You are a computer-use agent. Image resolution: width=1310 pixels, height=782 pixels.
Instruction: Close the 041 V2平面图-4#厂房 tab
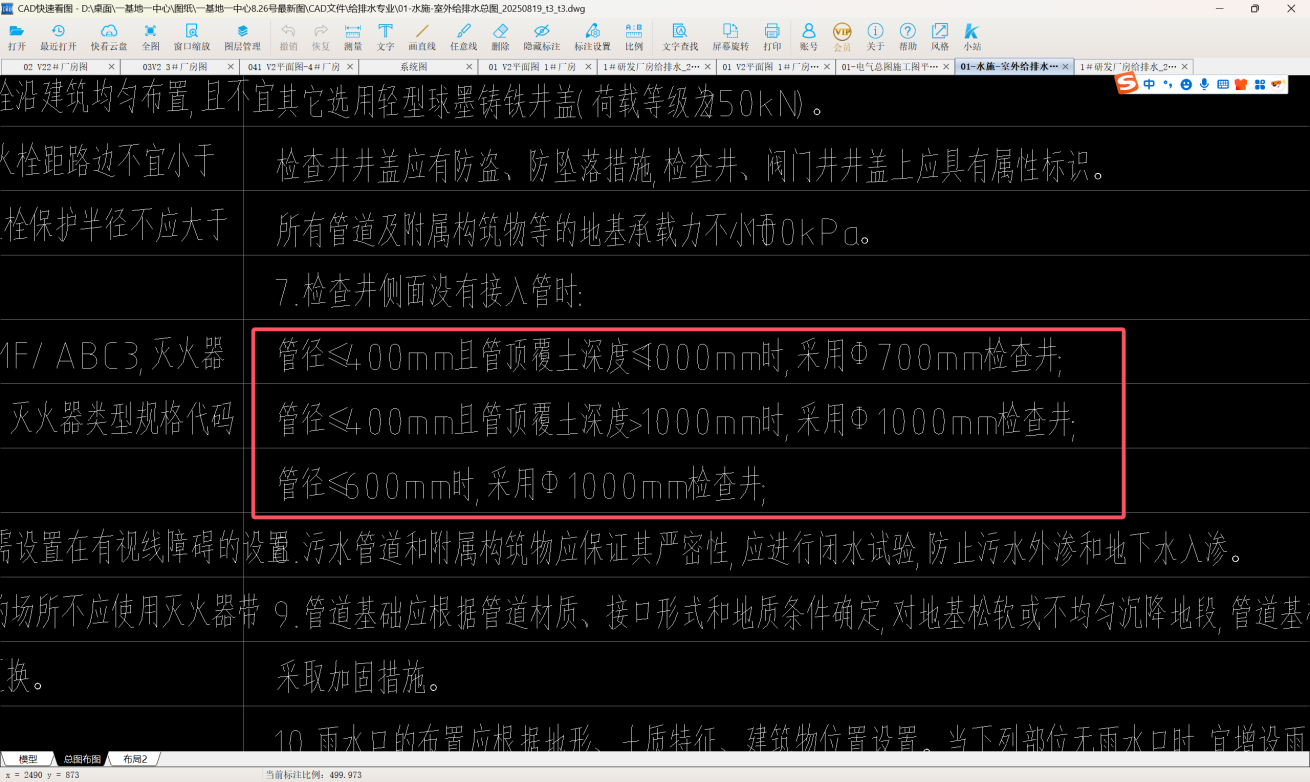coord(348,67)
